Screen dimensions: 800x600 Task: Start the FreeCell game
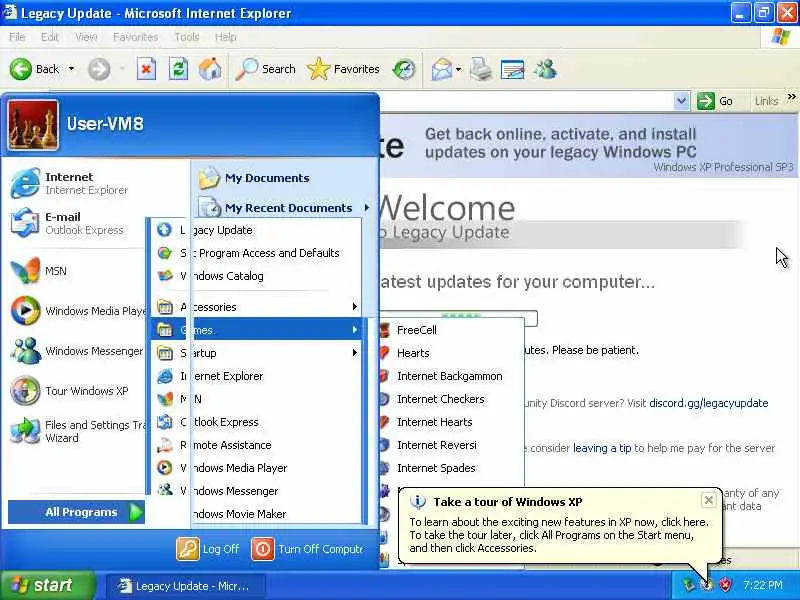pyautogui.click(x=451, y=330)
